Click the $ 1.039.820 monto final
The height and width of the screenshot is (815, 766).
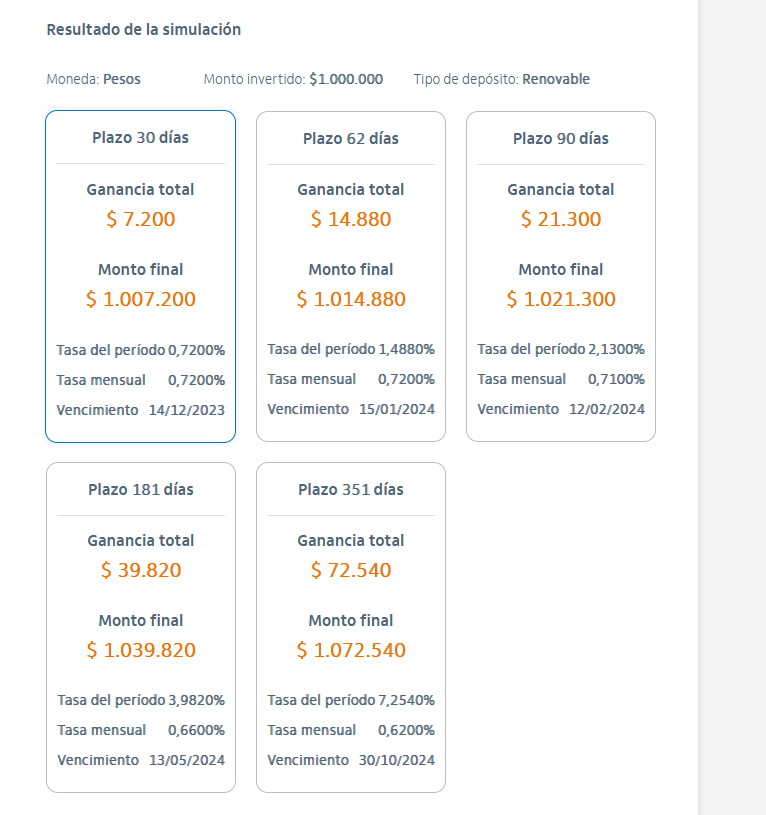tap(140, 650)
